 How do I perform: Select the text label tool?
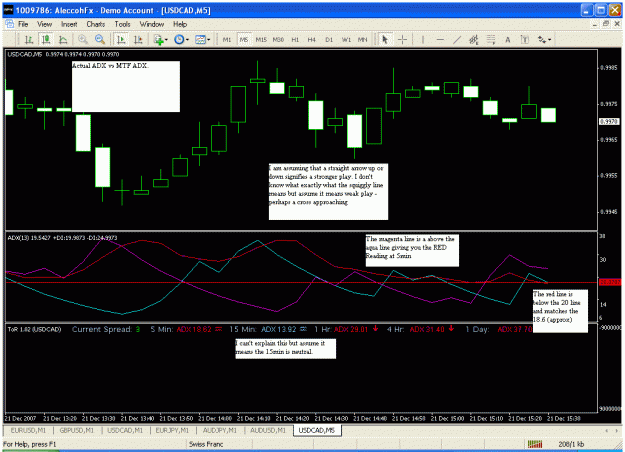[x=525, y=39]
